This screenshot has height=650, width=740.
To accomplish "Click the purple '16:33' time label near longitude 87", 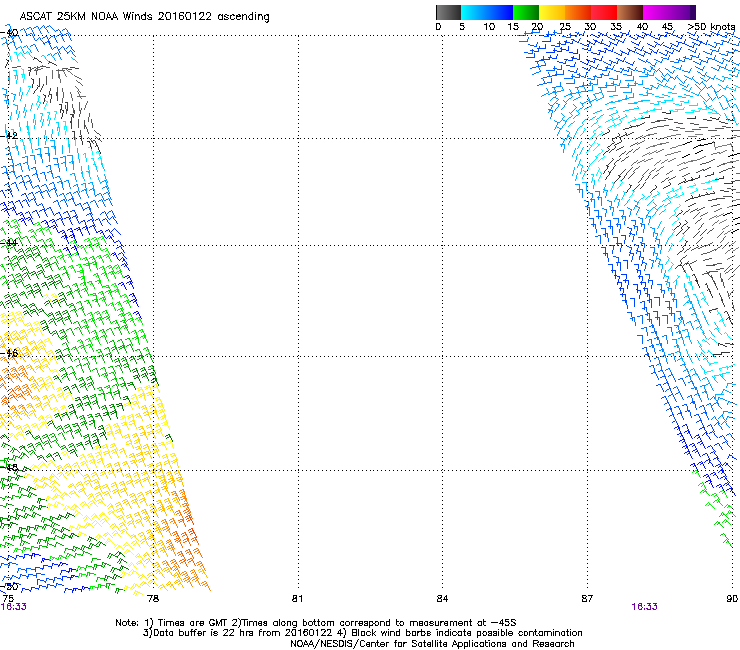I will [644, 607].
